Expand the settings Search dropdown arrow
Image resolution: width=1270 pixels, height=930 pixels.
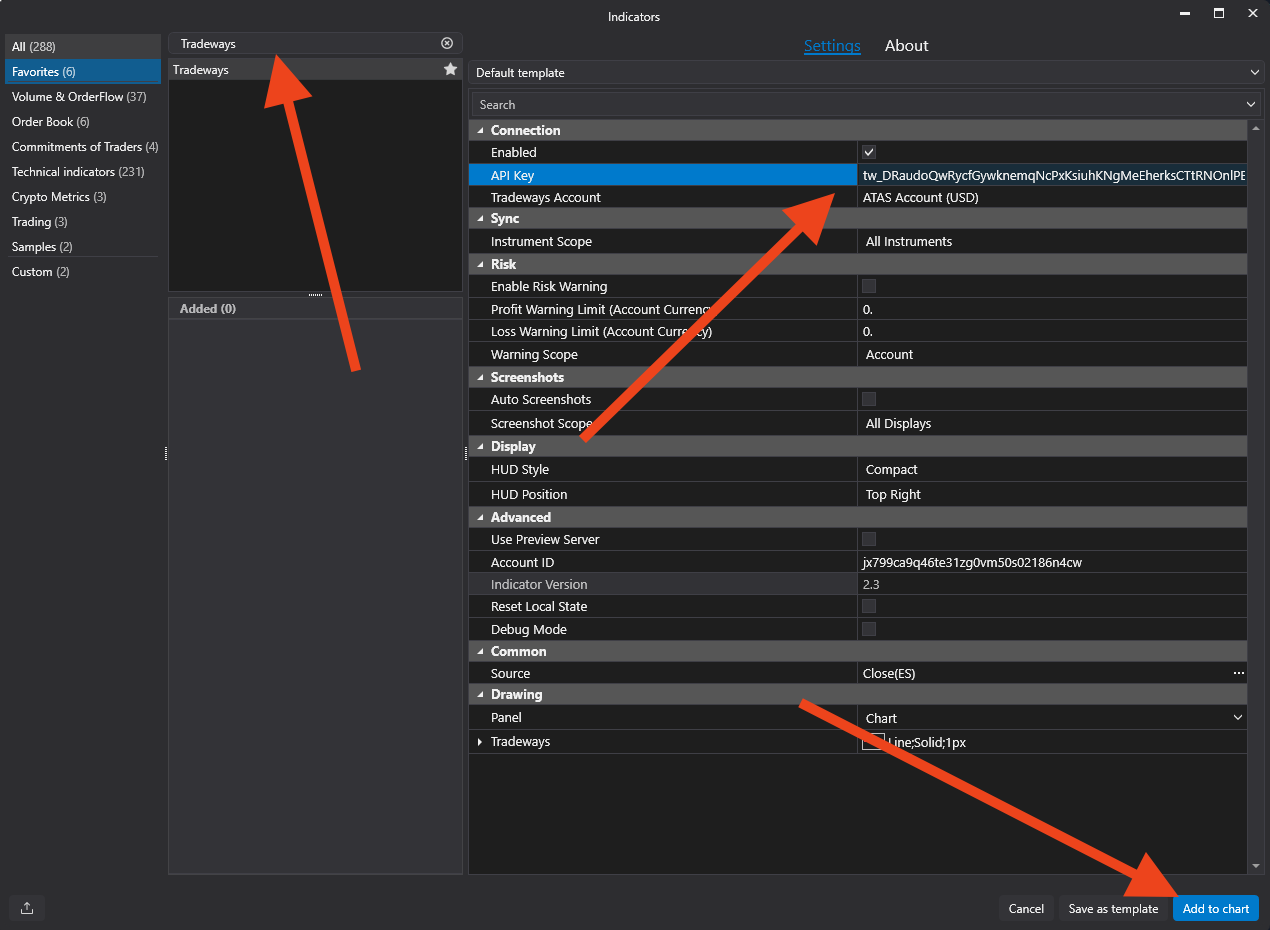click(x=1251, y=104)
